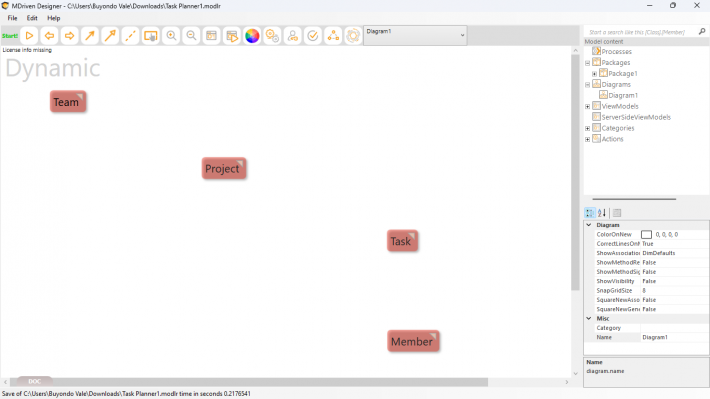
Task: Select the Packages tree item
Action: point(616,62)
